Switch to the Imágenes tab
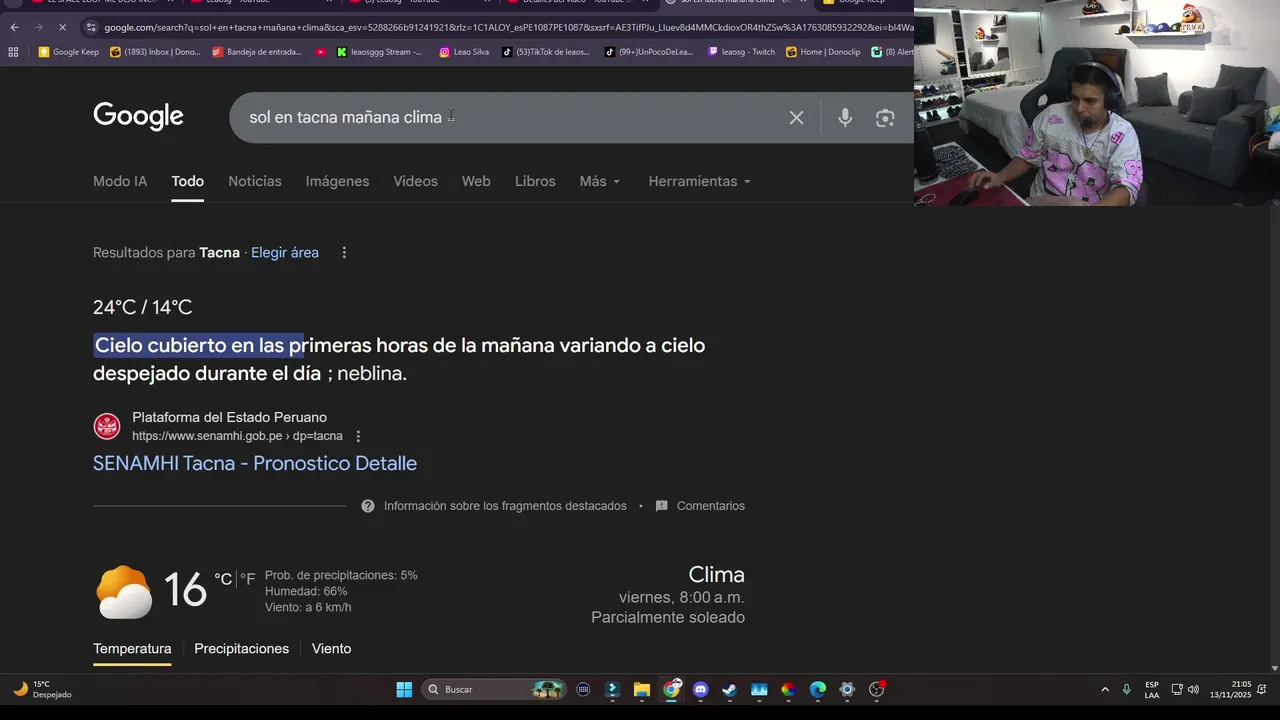Screen dimensions: 1280x720 (337, 181)
